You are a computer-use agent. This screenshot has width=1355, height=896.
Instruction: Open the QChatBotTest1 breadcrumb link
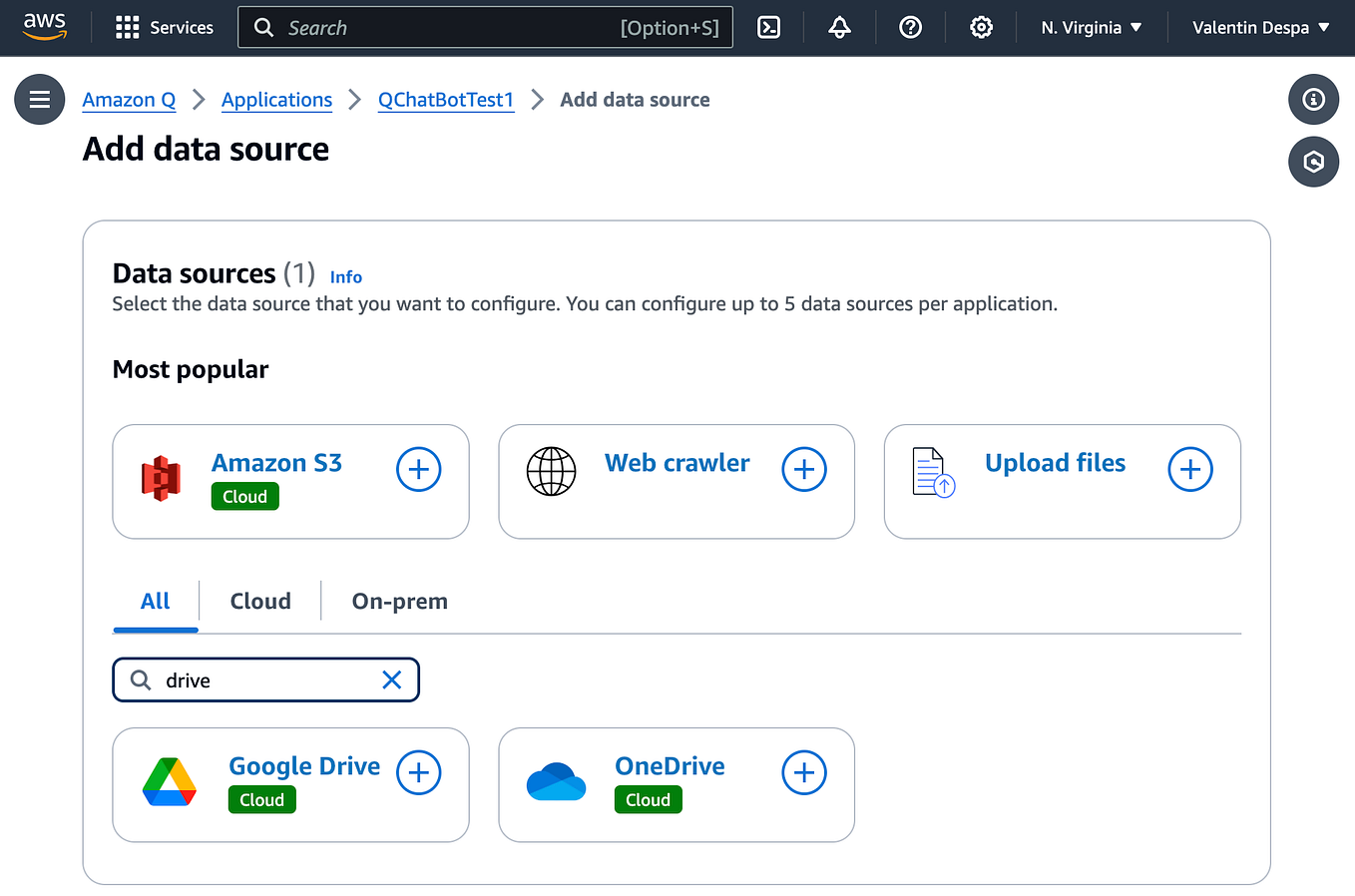pos(445,100)
